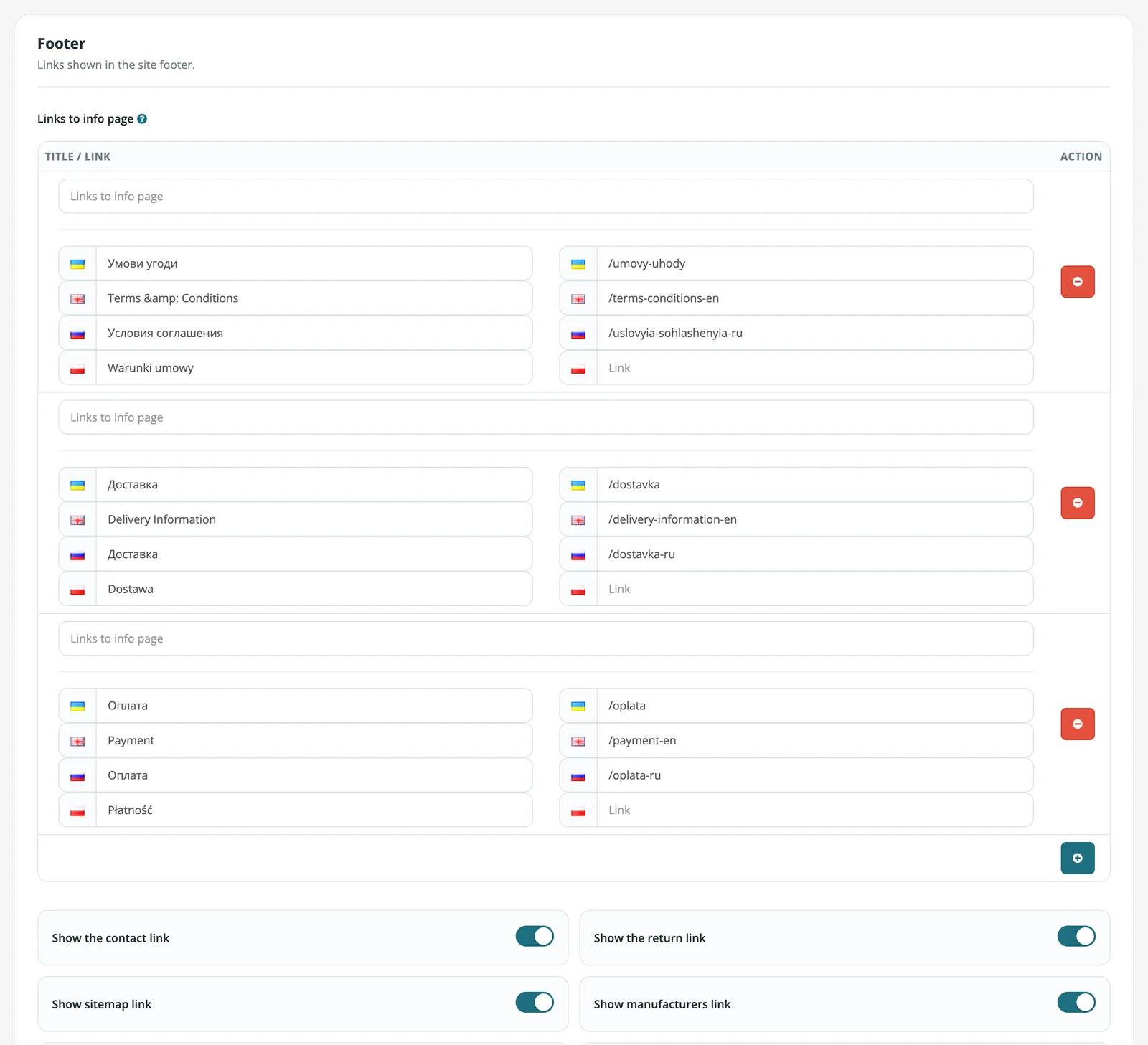Turn off Show the return link

pyautogui.click(x=1076, y=936)
